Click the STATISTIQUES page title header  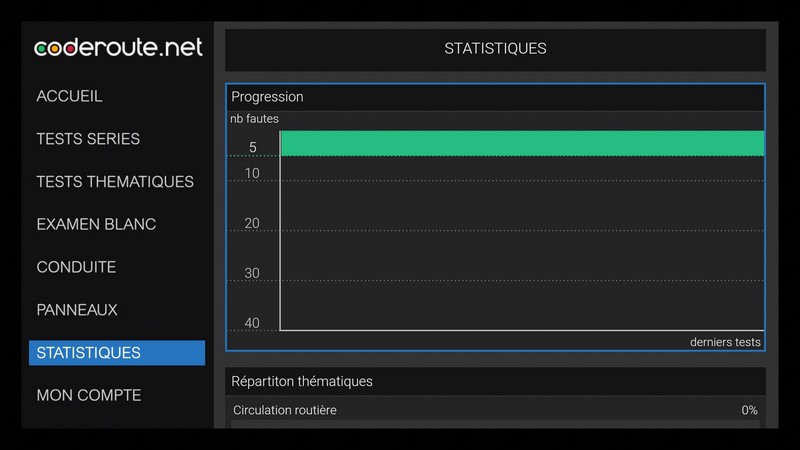[x=495, y=49]
